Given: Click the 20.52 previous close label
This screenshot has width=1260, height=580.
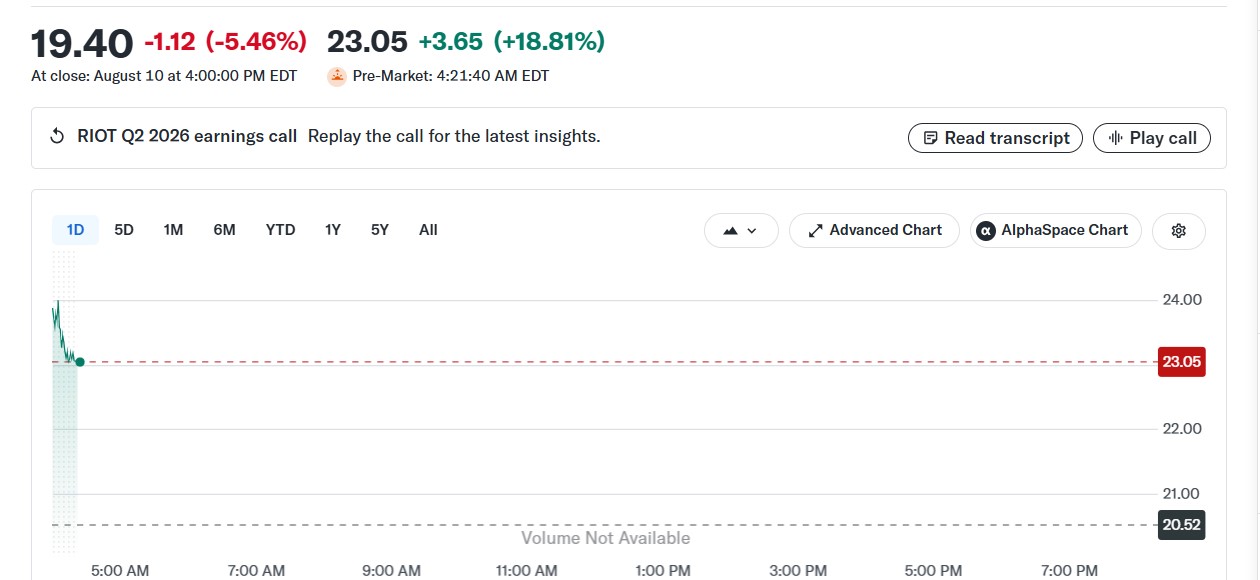Looking at the screenshot, I should pyautogui.click(x=1181, y=525).
